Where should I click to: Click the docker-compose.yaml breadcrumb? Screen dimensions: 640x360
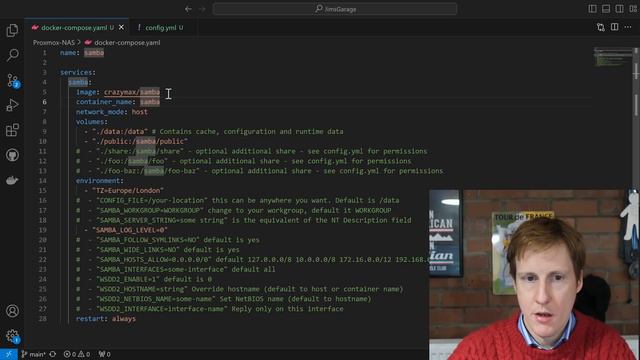point(127,42)
